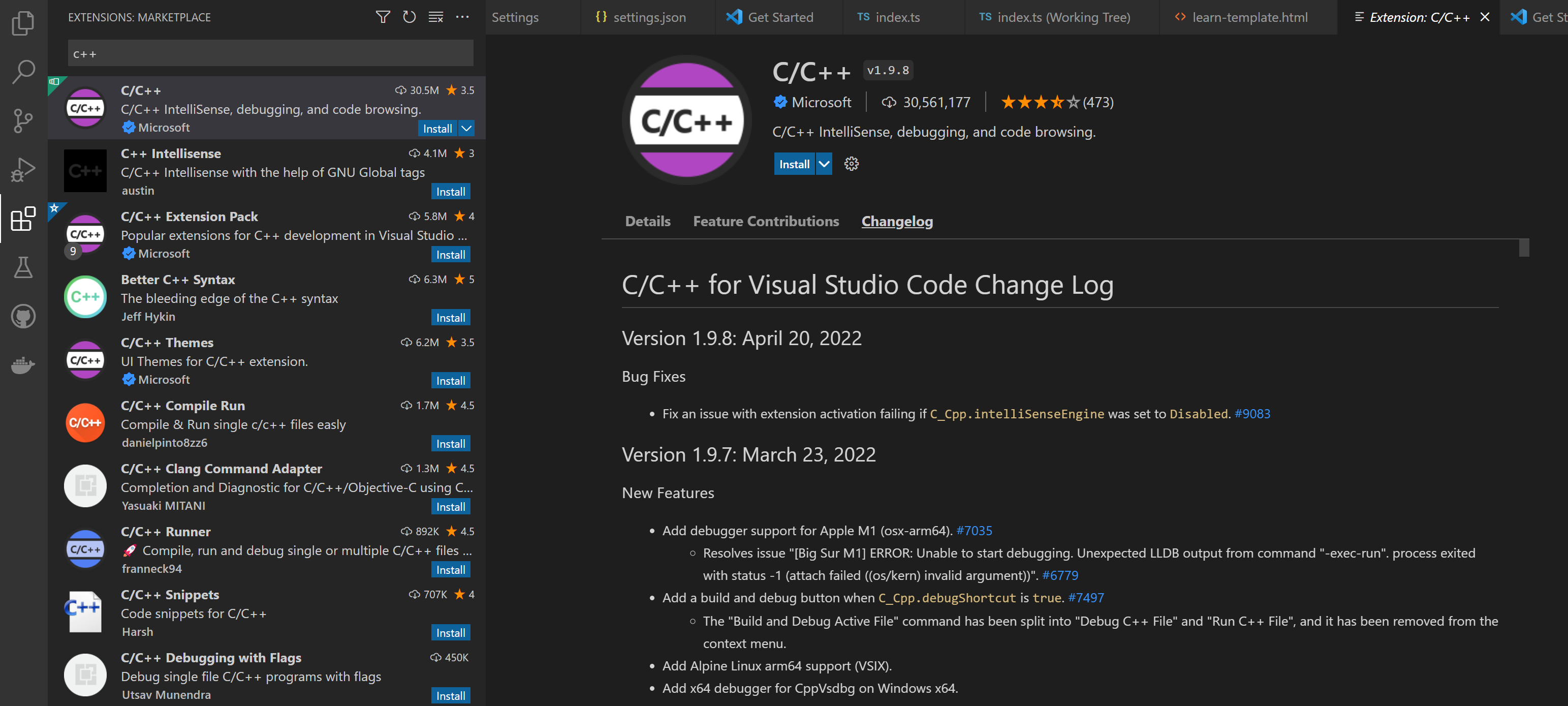Click C/C++ Clang Command Adapter icon
This screenshot has height=706, width=1568.
pyautogui.click(x=85, y=485)
